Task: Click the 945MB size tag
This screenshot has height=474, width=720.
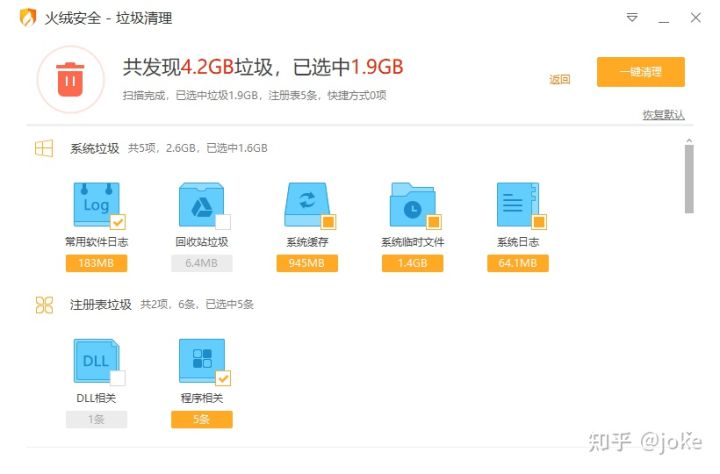Action: [307, 263]
